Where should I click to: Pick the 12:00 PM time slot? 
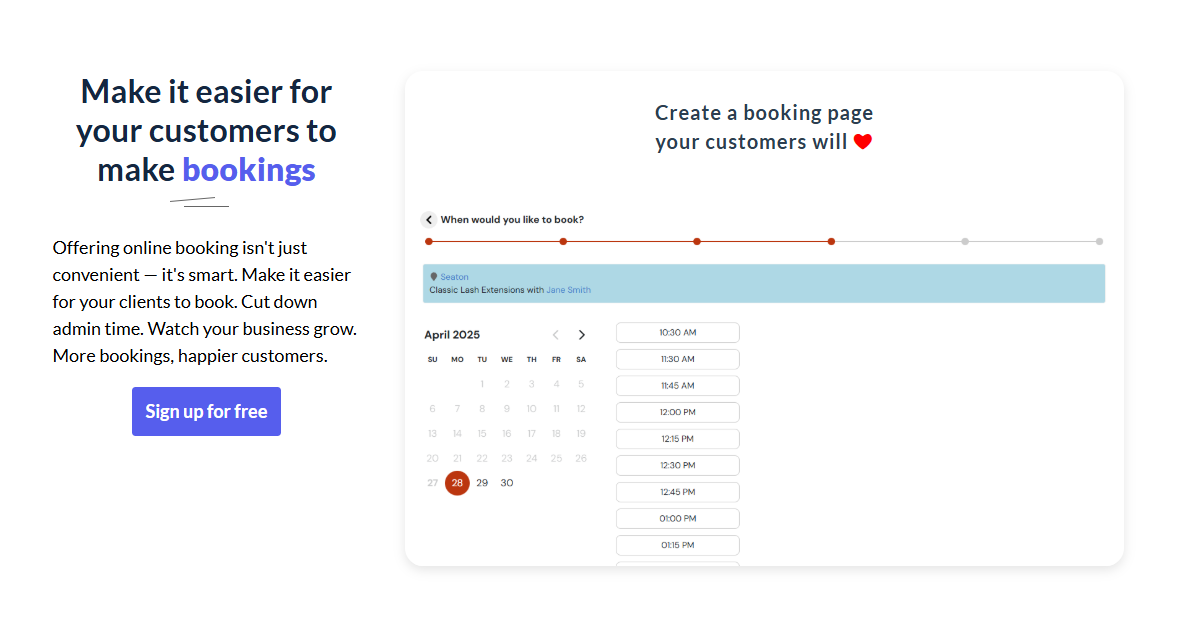(x=677, y=412)
